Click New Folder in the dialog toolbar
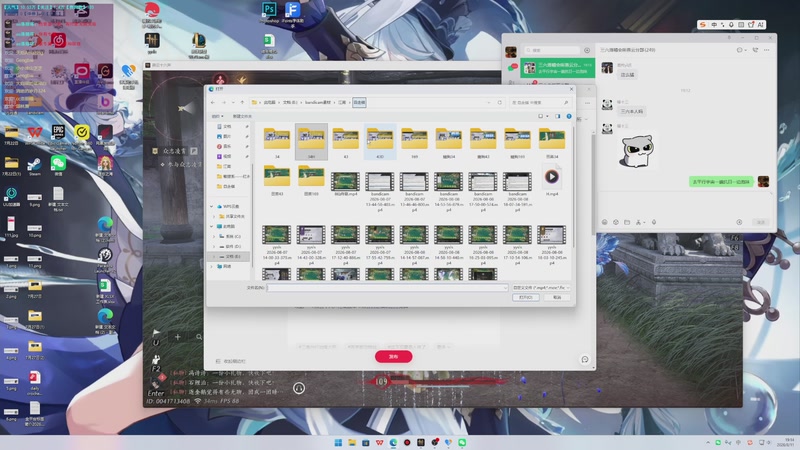 (x=242, y=116)
